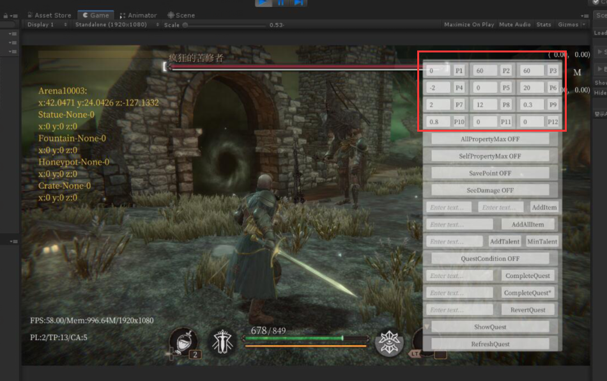This screenshot has height=381, width=607.
Task: Select the Game tab
Action: pyautogui.click(x=96, y=15)
